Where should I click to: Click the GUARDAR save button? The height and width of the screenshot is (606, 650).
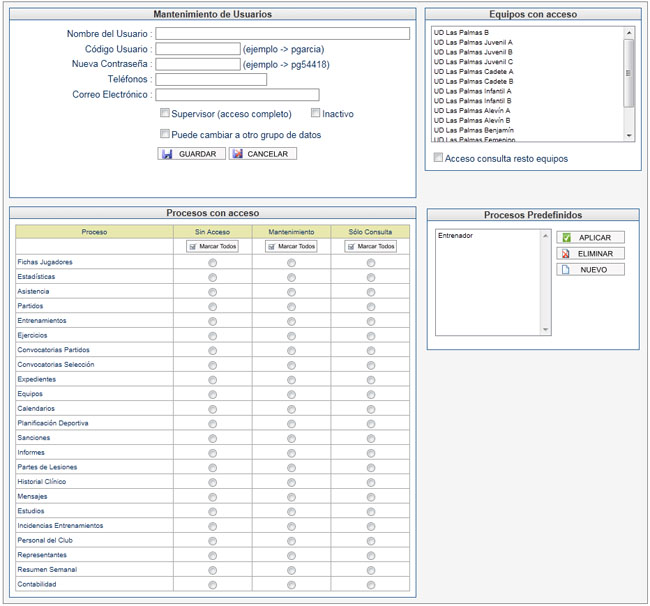click(x=191, y=154)
